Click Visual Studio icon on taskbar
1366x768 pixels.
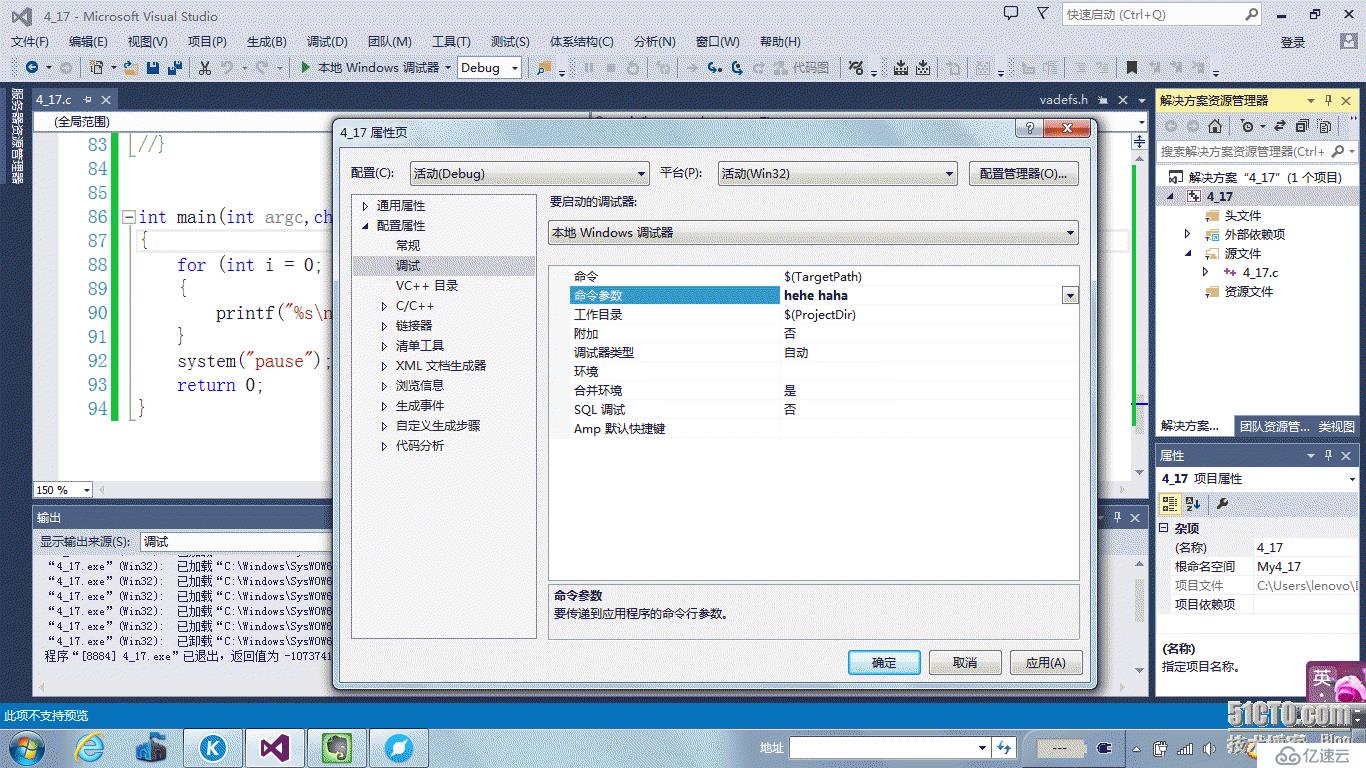[x=275, y=747]
